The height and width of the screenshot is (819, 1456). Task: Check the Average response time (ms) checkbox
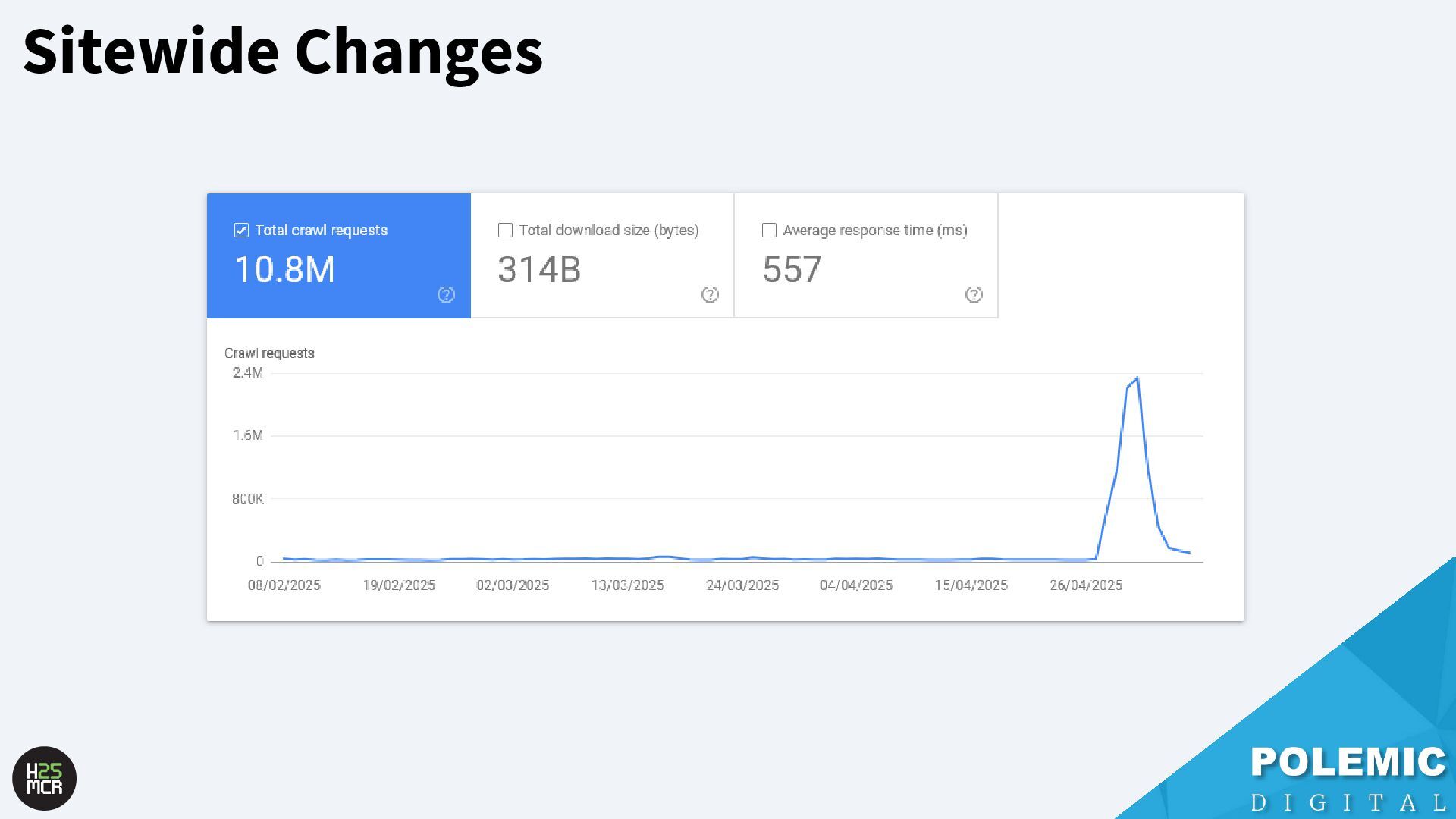coord(769,231)
